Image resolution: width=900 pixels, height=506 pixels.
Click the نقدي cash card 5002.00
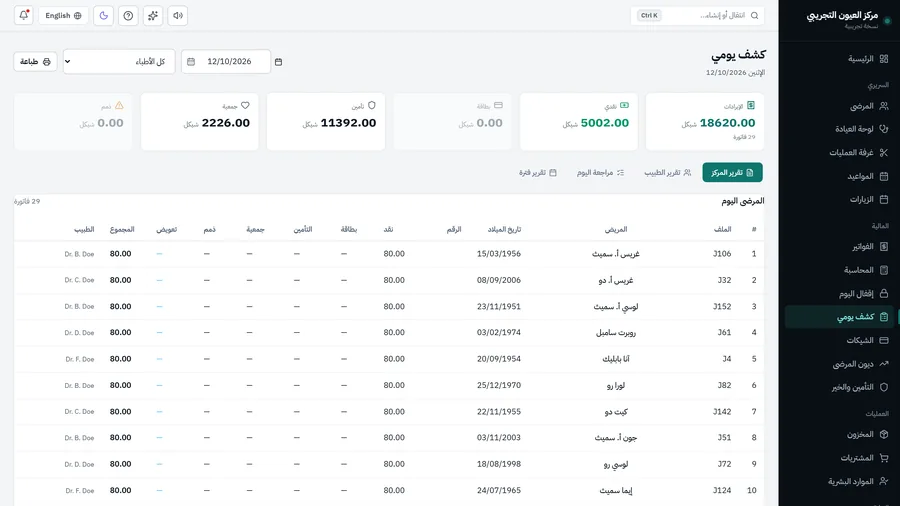579,122
